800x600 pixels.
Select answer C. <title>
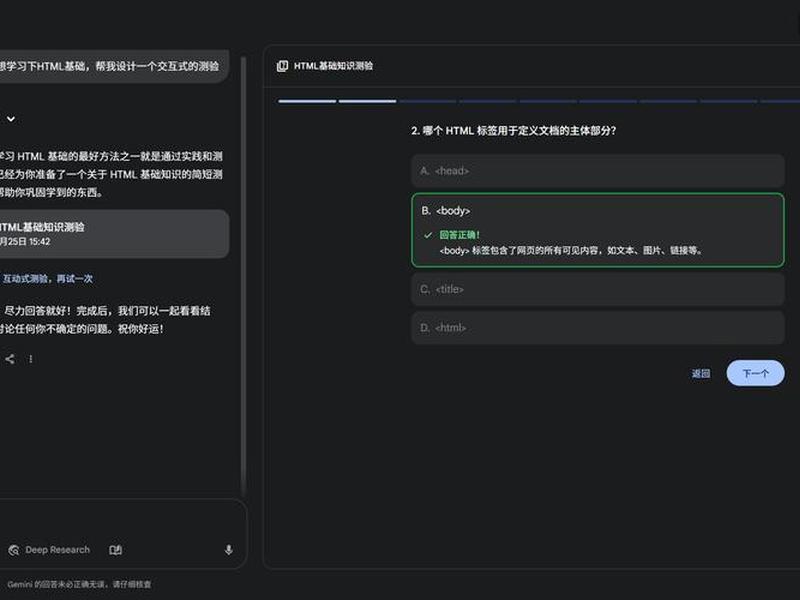point(597,289)
